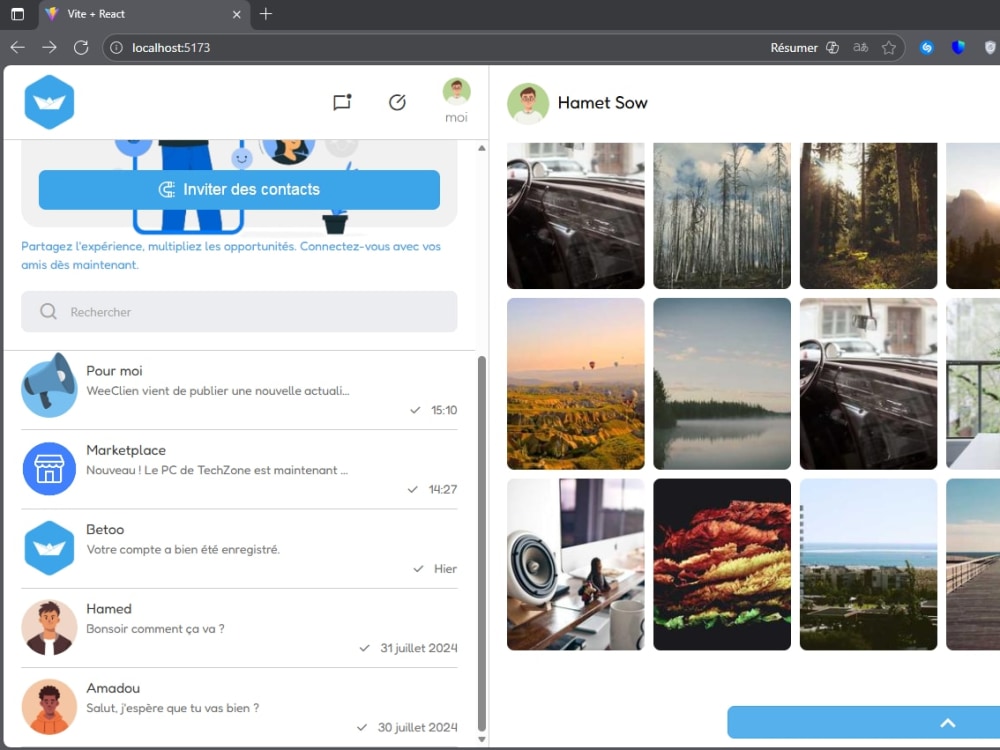The height and width of the screenshot is (750, 1000).
Task: Open the bare trees cloudy sky photo
Action: [x=722, y=216]
